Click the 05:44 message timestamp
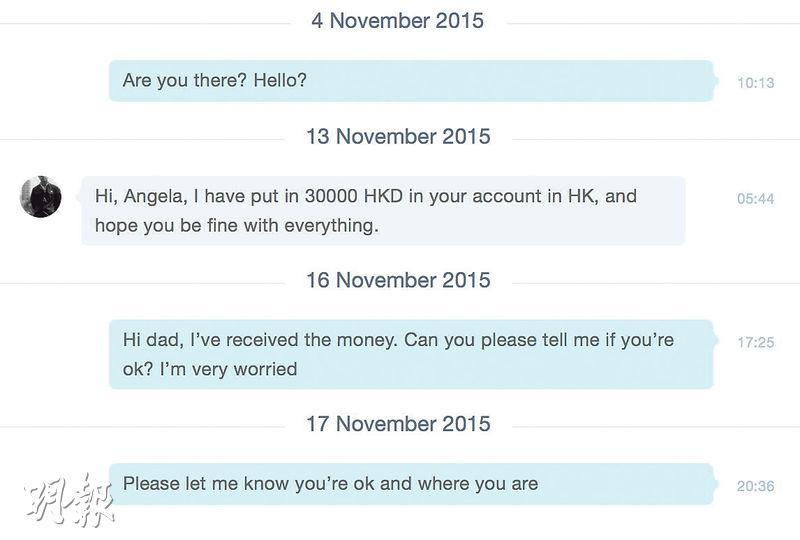 point(755,199)
